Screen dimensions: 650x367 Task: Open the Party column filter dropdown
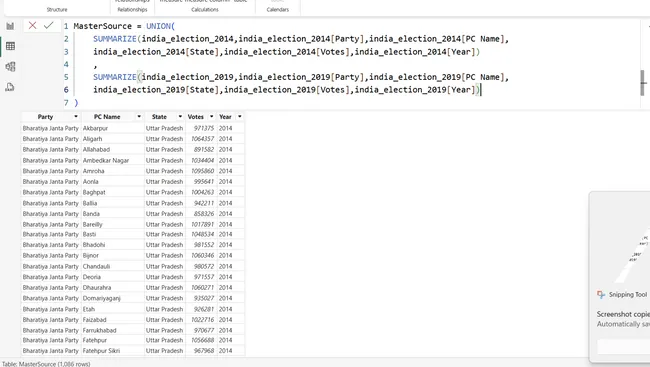pos(76,117)
